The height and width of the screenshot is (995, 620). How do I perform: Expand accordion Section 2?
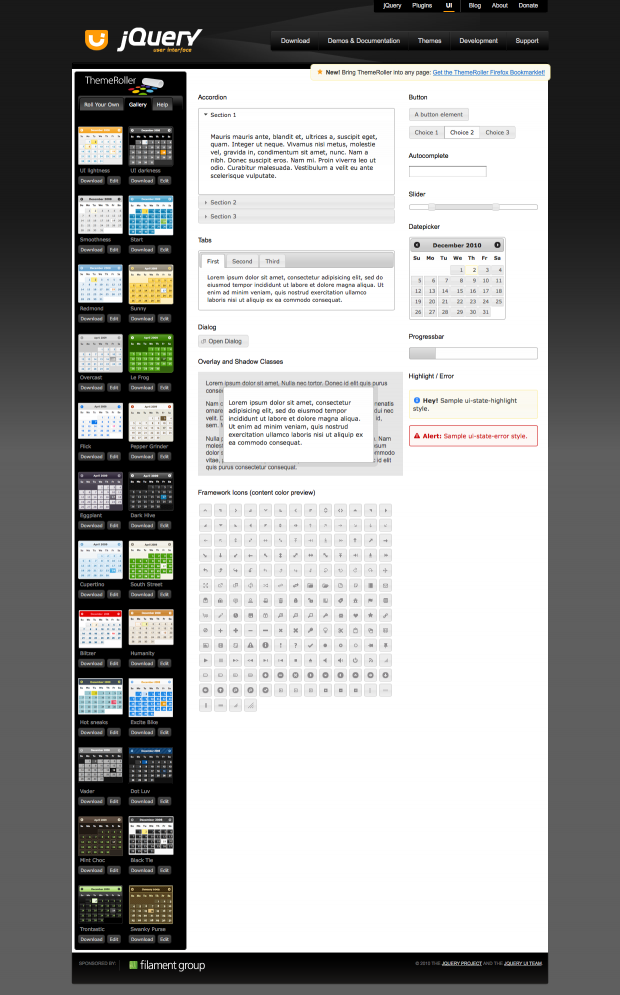(296, 202)
